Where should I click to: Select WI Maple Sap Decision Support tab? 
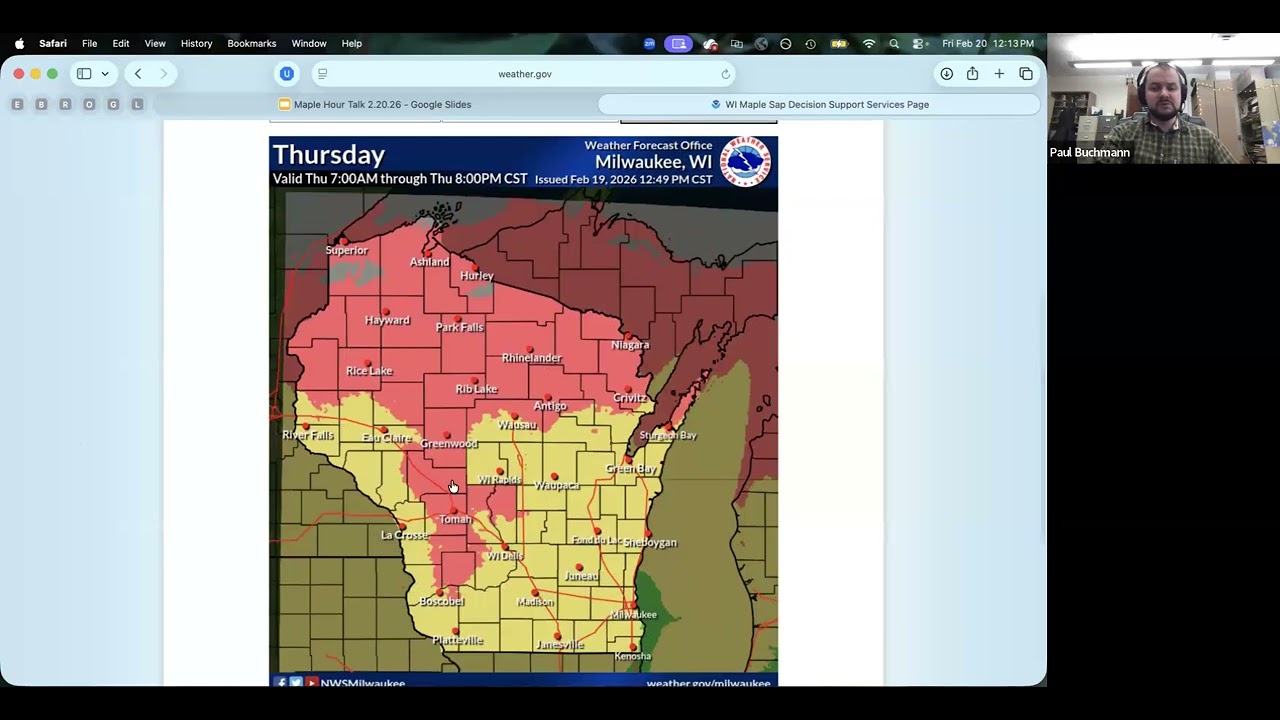click(x=819, y=104)
